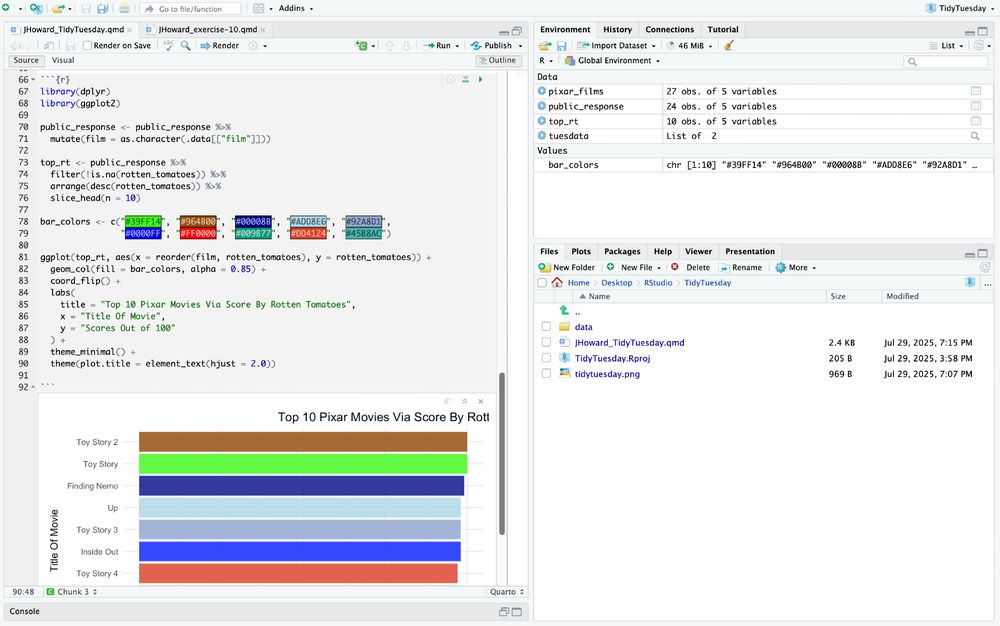
Task: Open the 46 MiB memory usage dropdown
Action: 689,45
